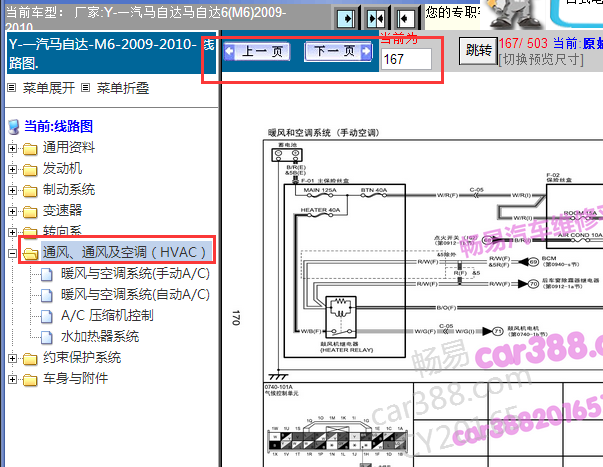Click the Y-一汽马自达-M6-2009-2010 title banner
This screenshot has width=603, height=467.
click(112, 53)
